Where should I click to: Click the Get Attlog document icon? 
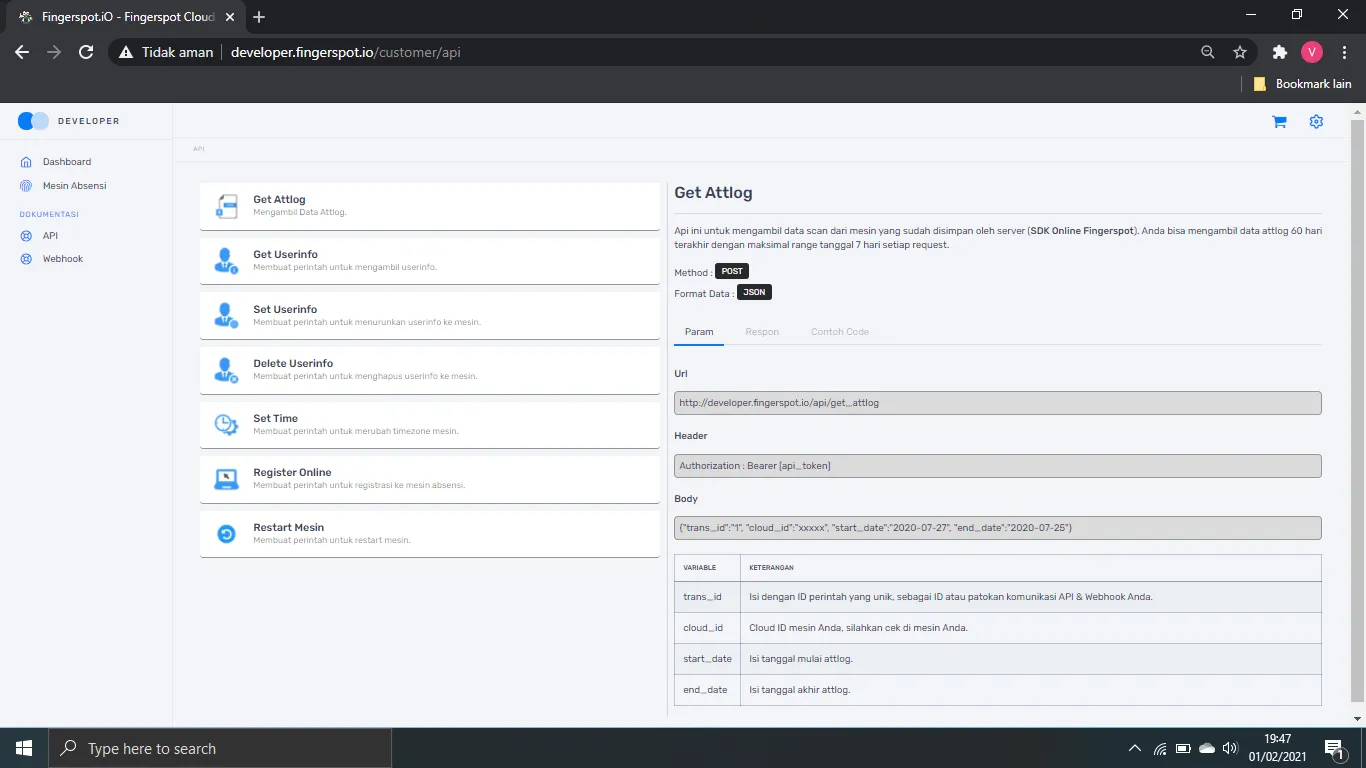click(227, 206)
